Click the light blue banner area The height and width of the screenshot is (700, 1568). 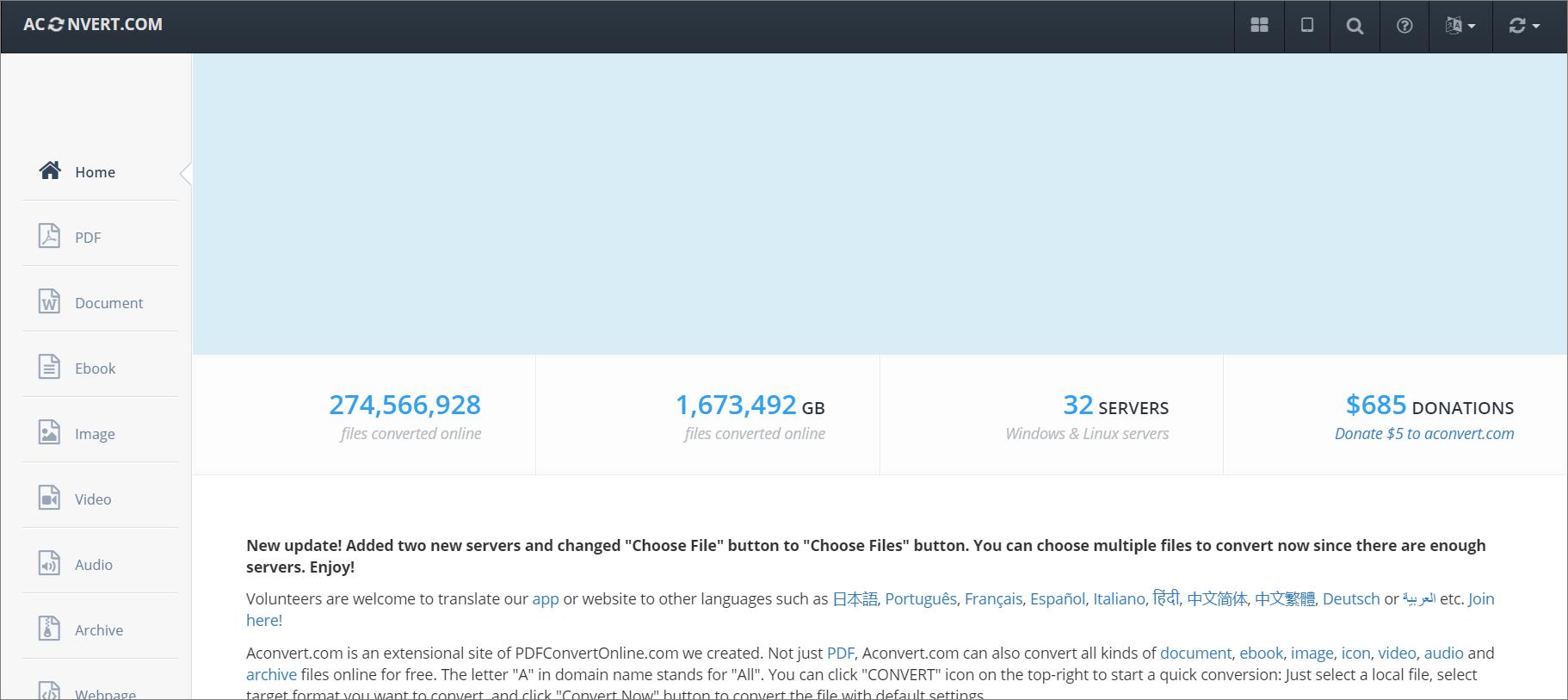point(880,204)
